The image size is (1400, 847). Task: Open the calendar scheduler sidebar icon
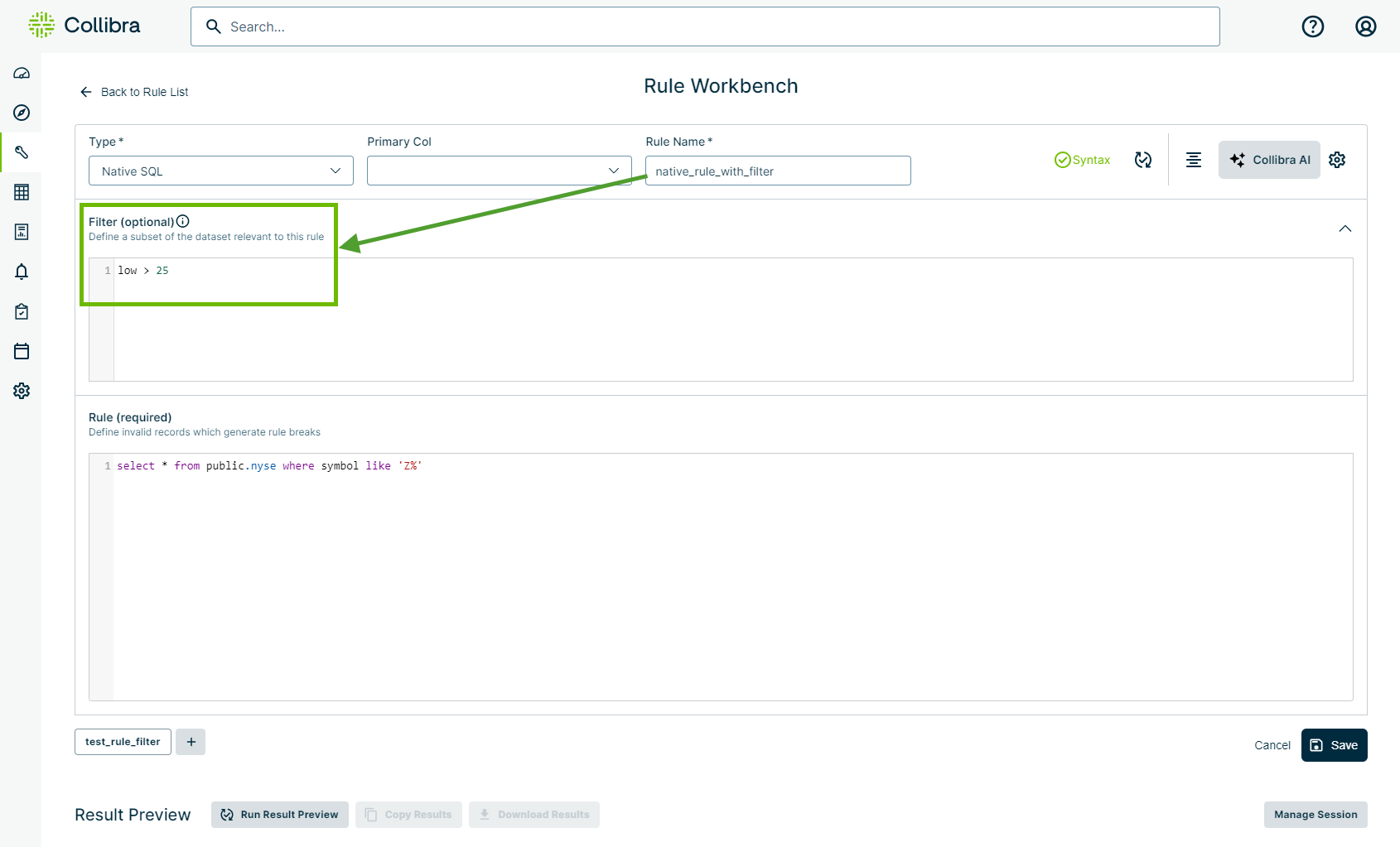pyautogui.click(x=22, y=351)
